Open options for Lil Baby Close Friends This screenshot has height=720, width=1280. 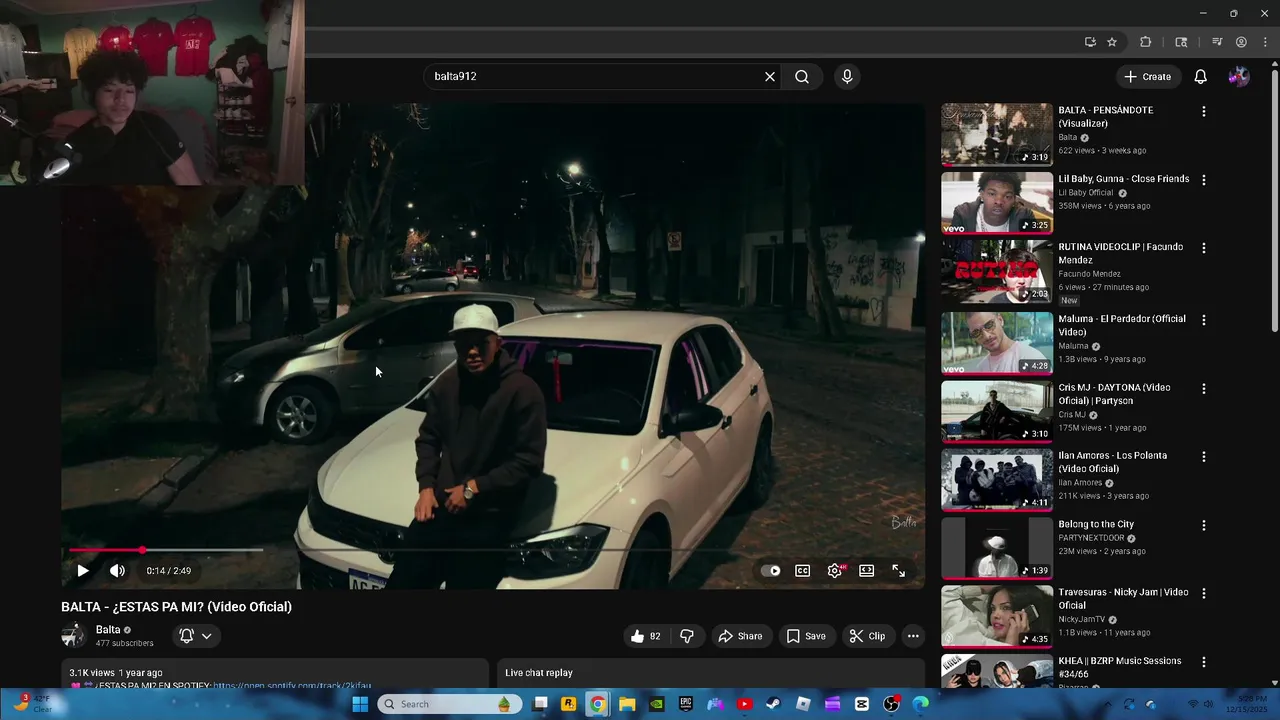pyautogui.click(x=1204, y=180)
